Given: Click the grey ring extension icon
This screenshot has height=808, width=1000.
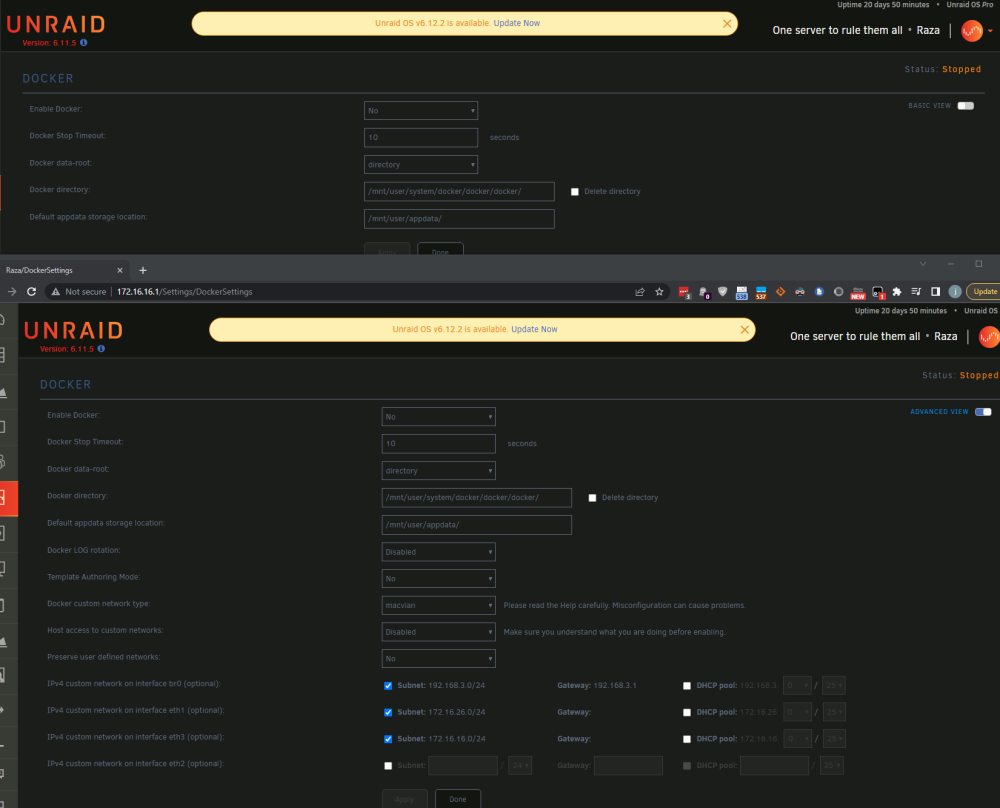Looking at the screenshot, I should tap(839, 291).
